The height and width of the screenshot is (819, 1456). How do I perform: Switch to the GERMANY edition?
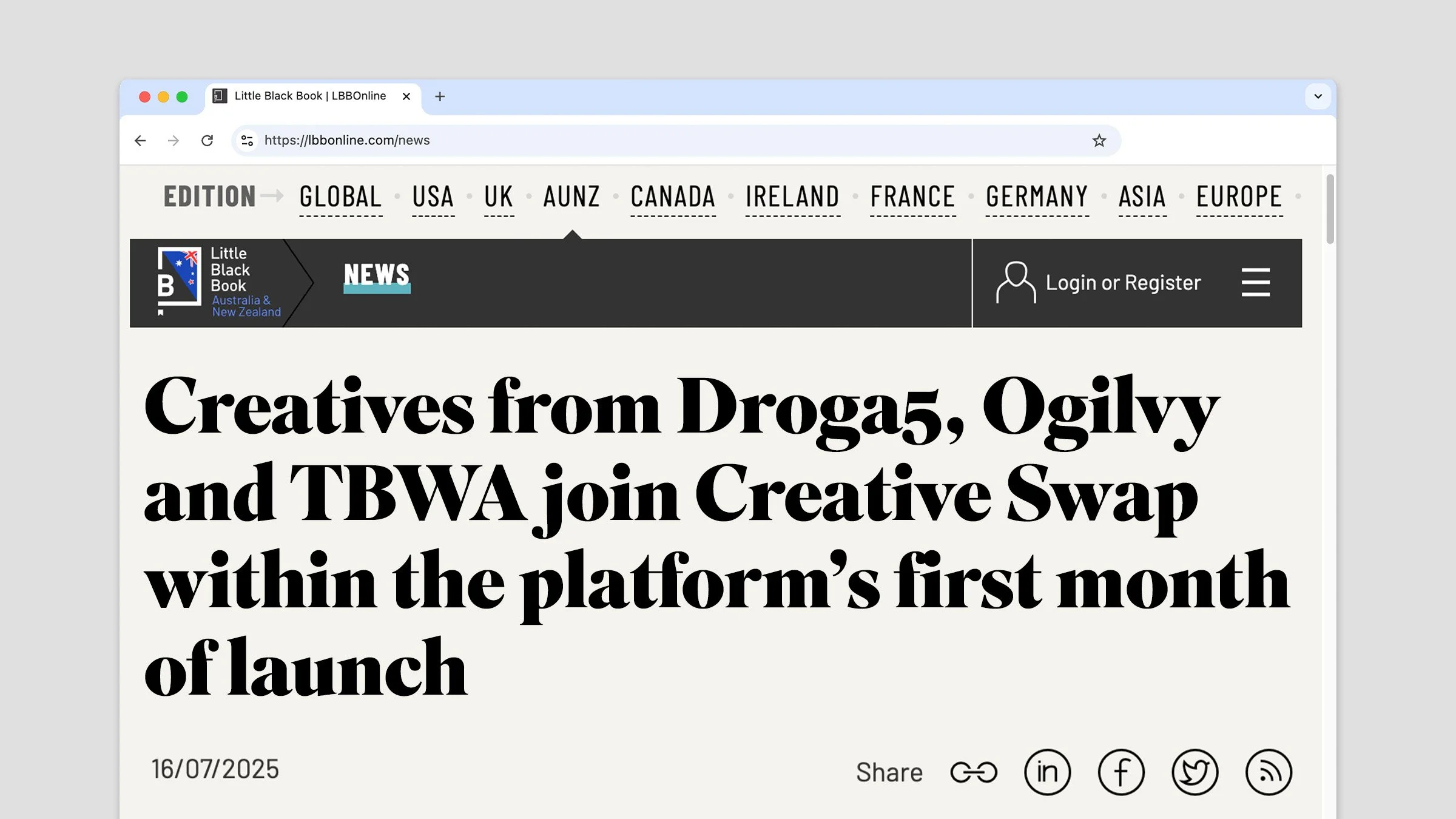click(1037, 197)
